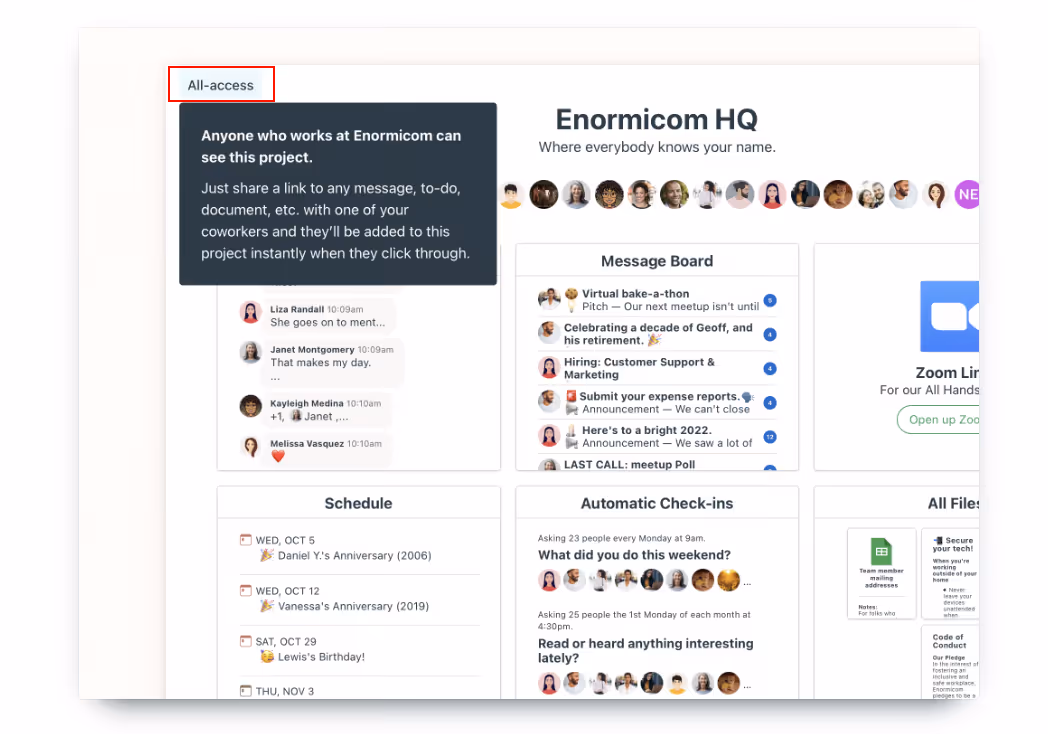Open Celebrating a decade of Geoff message
The height and width of the screenshot is (734, 1048).
(x=658, y=334)
